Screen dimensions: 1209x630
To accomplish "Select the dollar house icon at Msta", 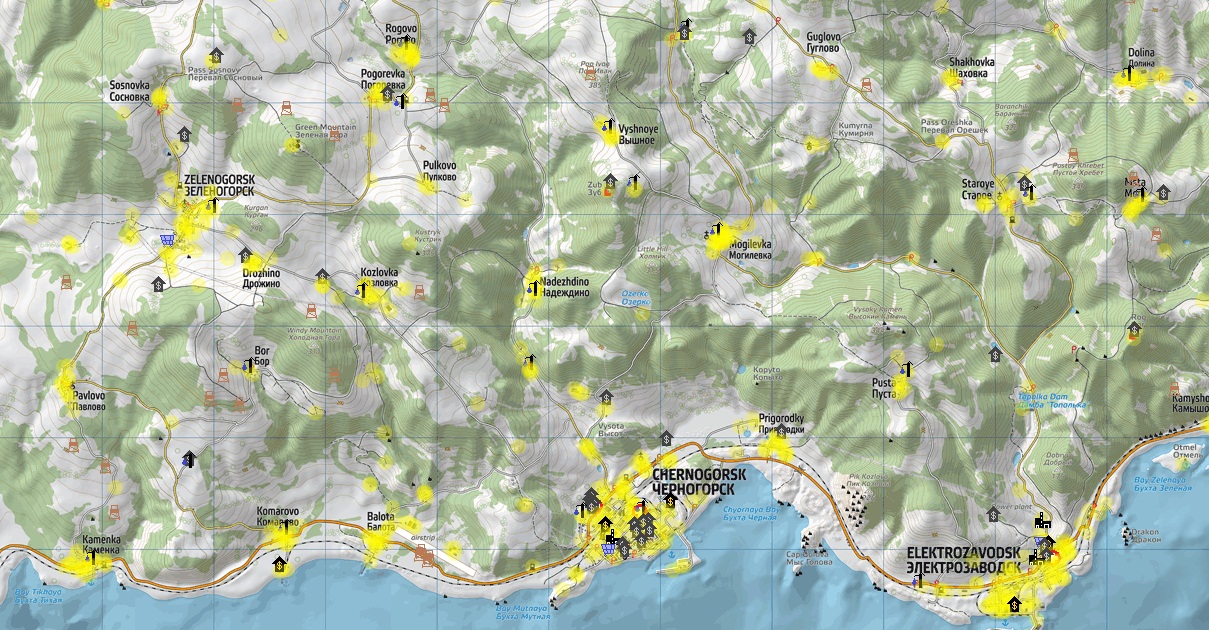I will pyautogui.click(x=1163, y=190).
